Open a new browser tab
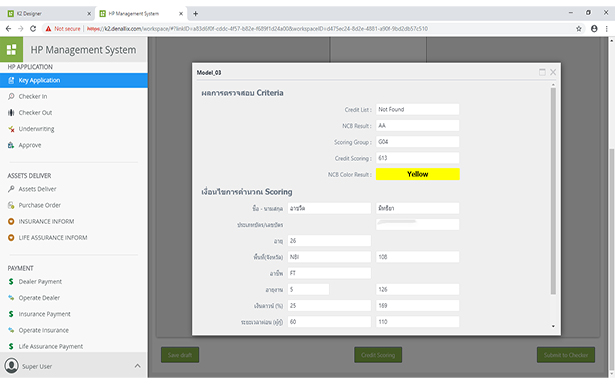 click(x=195, y=14)
